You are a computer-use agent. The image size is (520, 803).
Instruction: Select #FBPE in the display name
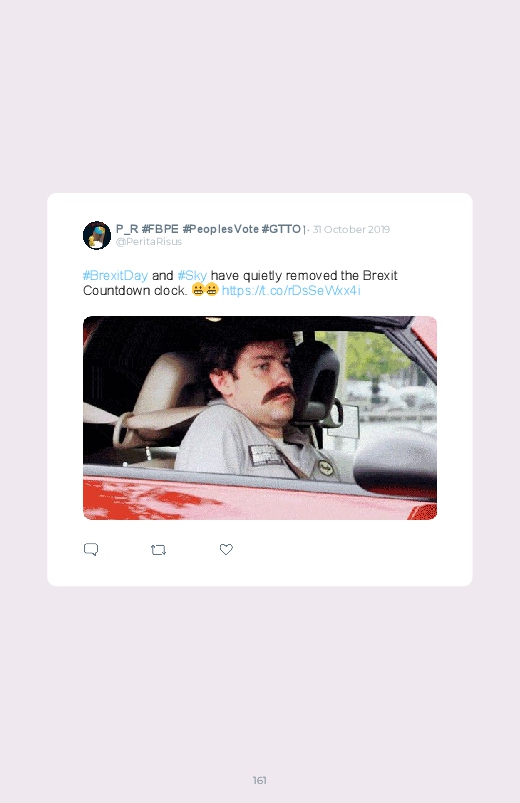coord(160,229)
